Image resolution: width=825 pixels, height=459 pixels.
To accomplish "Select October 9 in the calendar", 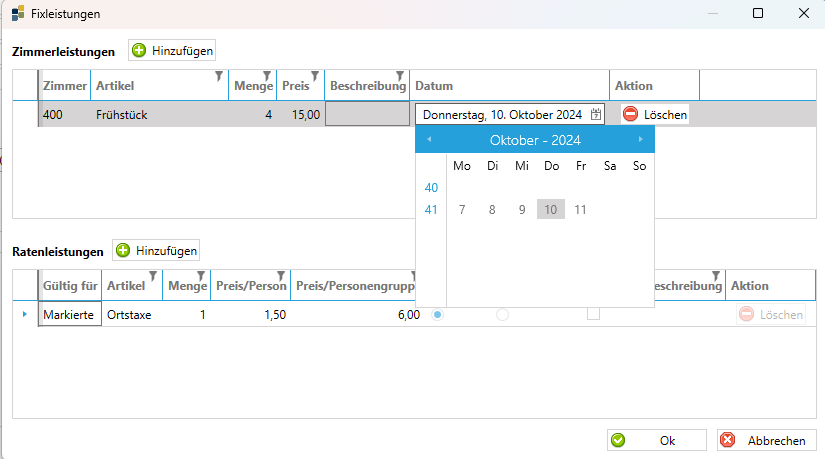I will (x=522, y=209).
